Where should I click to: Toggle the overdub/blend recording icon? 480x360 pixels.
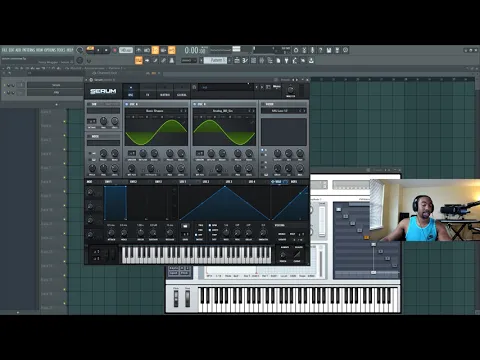pos(163,50)
